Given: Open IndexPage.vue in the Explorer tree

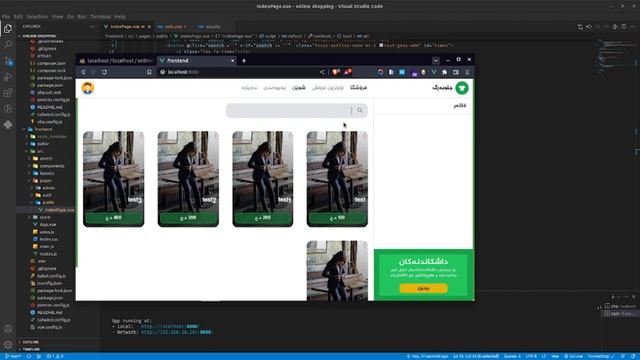Looking at the screenshot, I should point(59,210).
